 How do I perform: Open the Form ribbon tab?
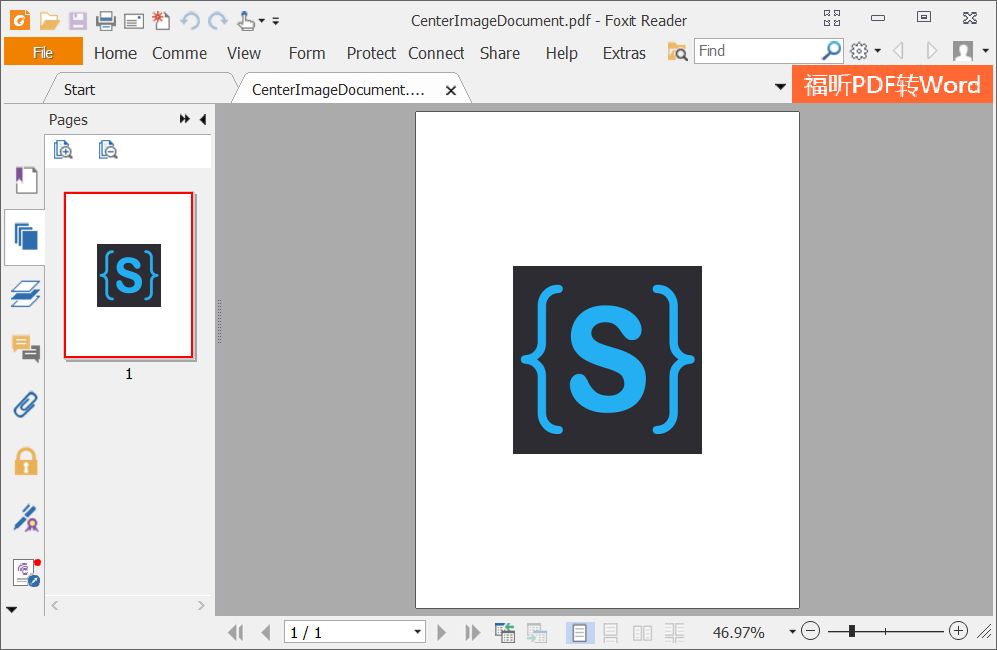pyautogui.click(x=306, y=53)
